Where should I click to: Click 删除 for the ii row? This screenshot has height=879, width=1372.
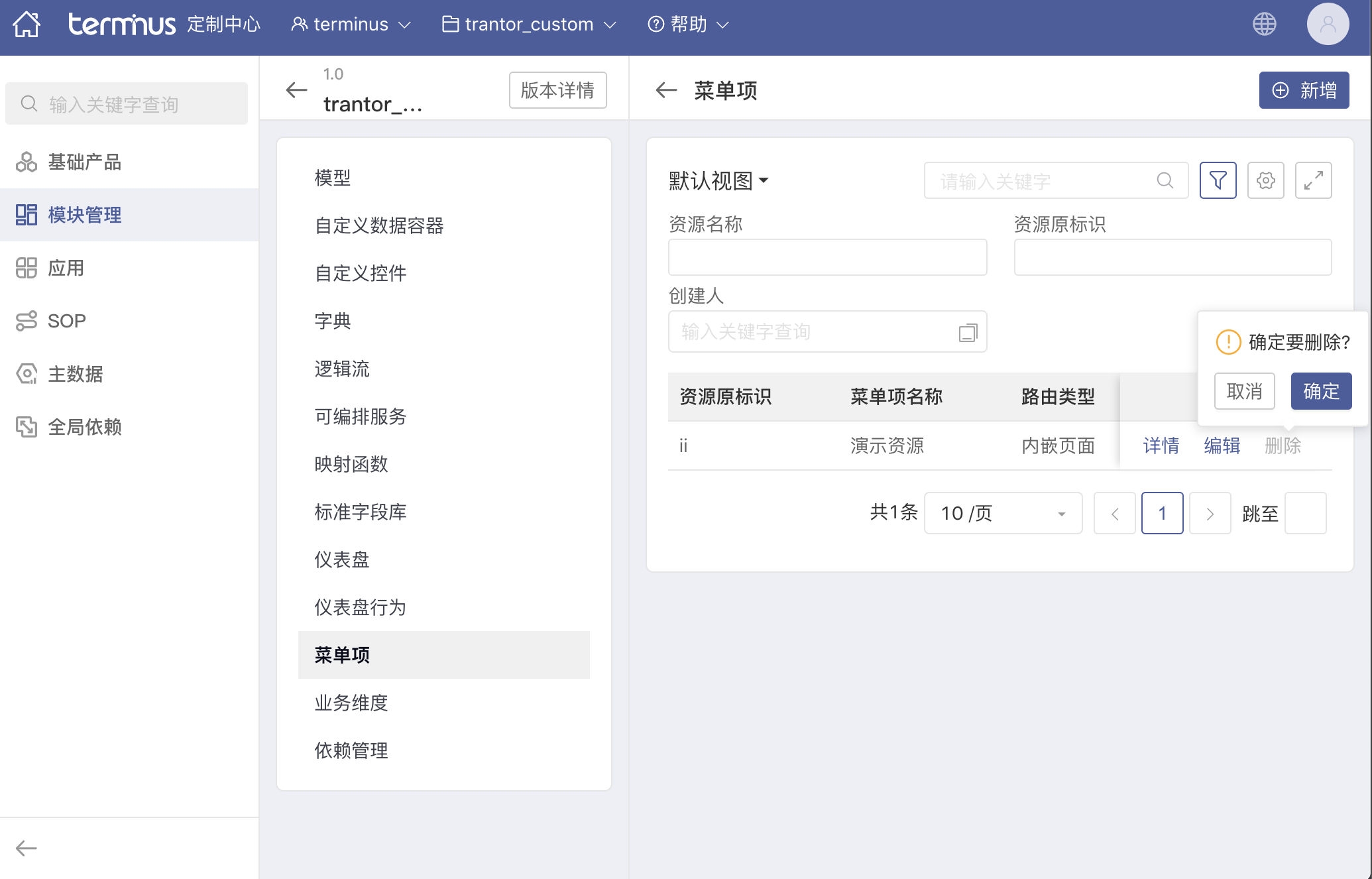(x=1283, y=445)
